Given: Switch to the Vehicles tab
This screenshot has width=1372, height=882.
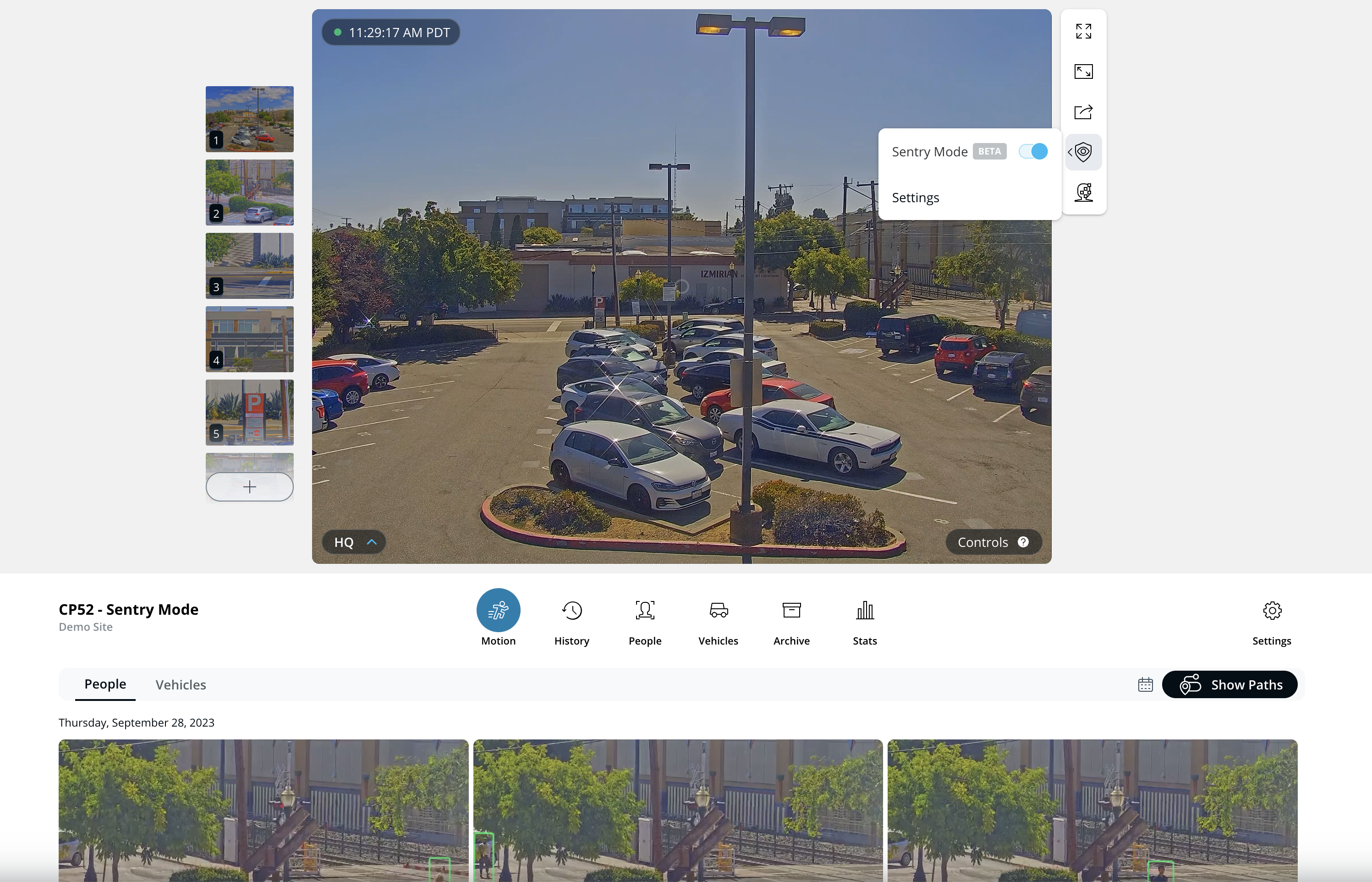Looking at the screenshot, I should point(180,684).
